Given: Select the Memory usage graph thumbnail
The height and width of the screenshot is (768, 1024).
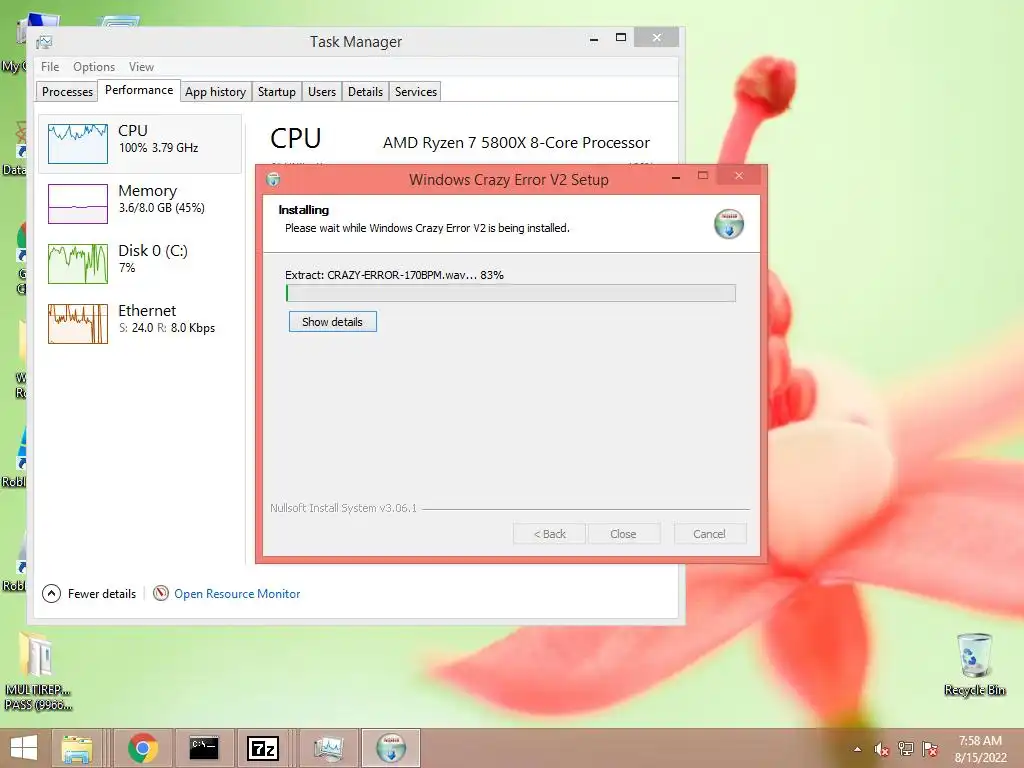Looking at the screenshot, I should [x=78, y=204].
